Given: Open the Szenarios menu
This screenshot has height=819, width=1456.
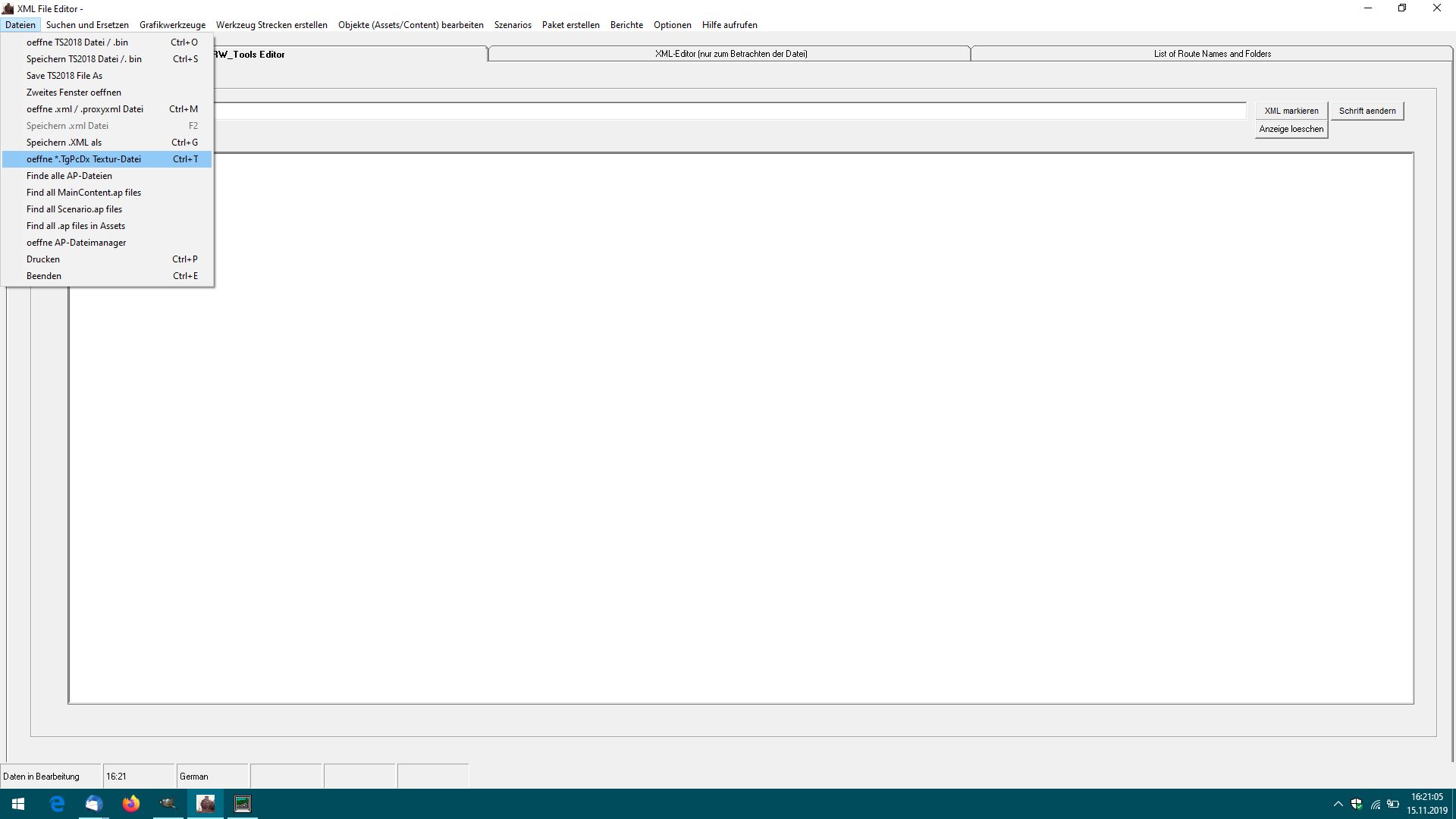Looking at the screenshot, I should point(513,25).
